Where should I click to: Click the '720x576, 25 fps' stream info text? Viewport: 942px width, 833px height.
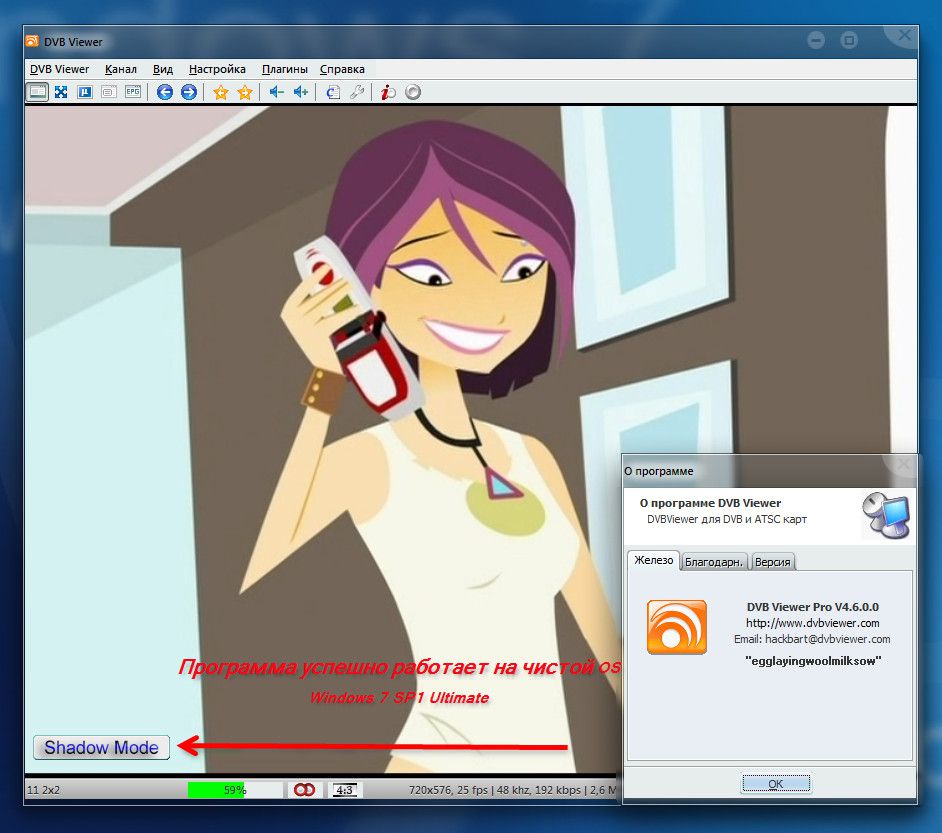click(x=448, y=790)
